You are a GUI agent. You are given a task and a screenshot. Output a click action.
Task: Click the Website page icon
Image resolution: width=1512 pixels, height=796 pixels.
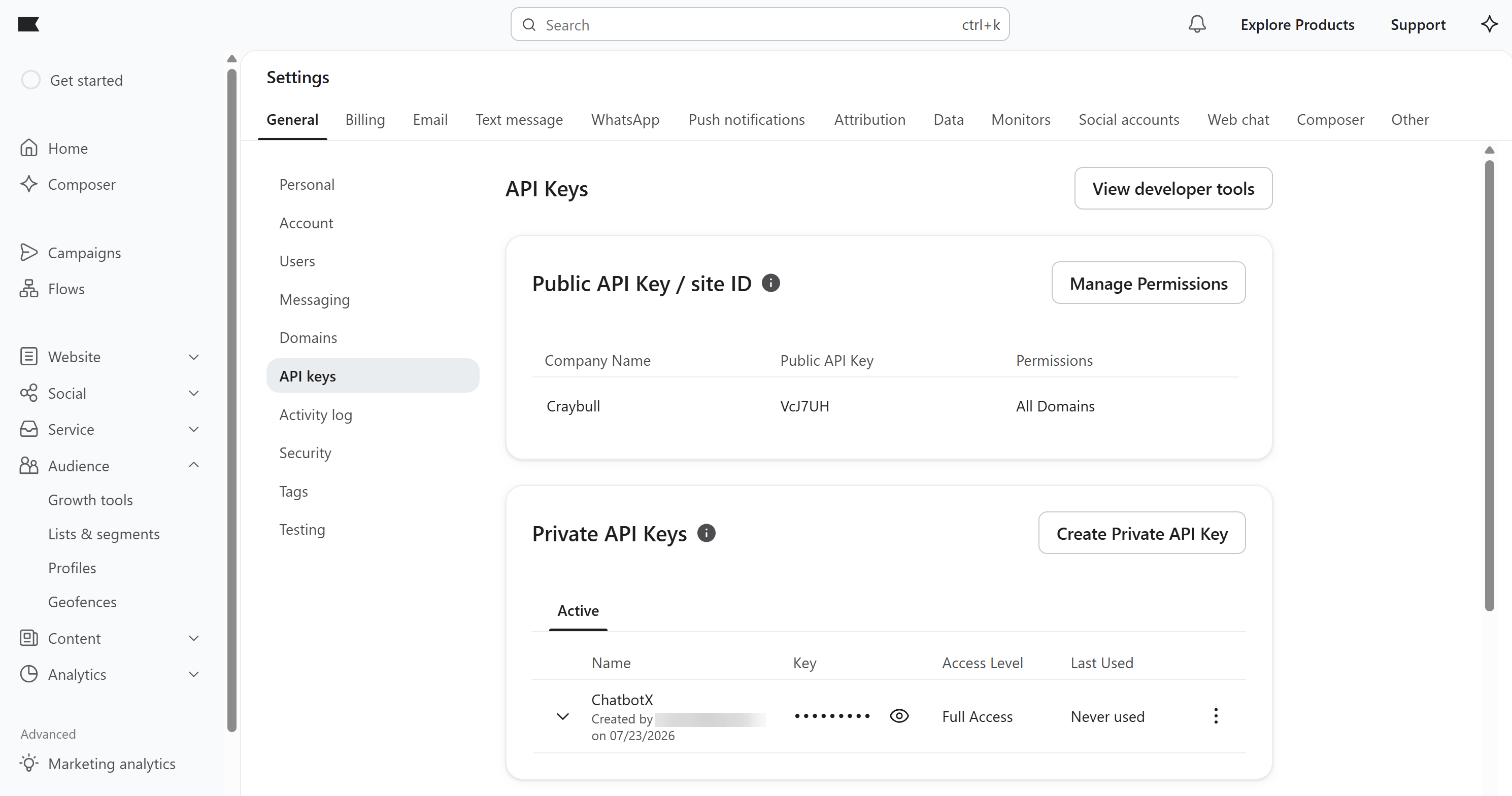pos(29,357)
